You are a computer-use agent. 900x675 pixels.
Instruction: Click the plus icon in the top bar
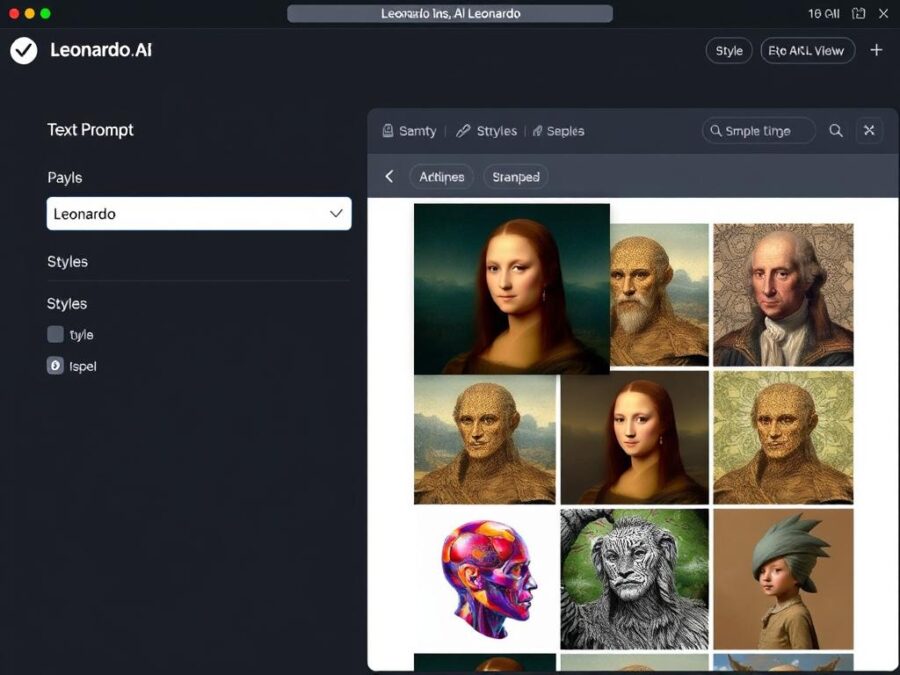(x=876, y=49)
